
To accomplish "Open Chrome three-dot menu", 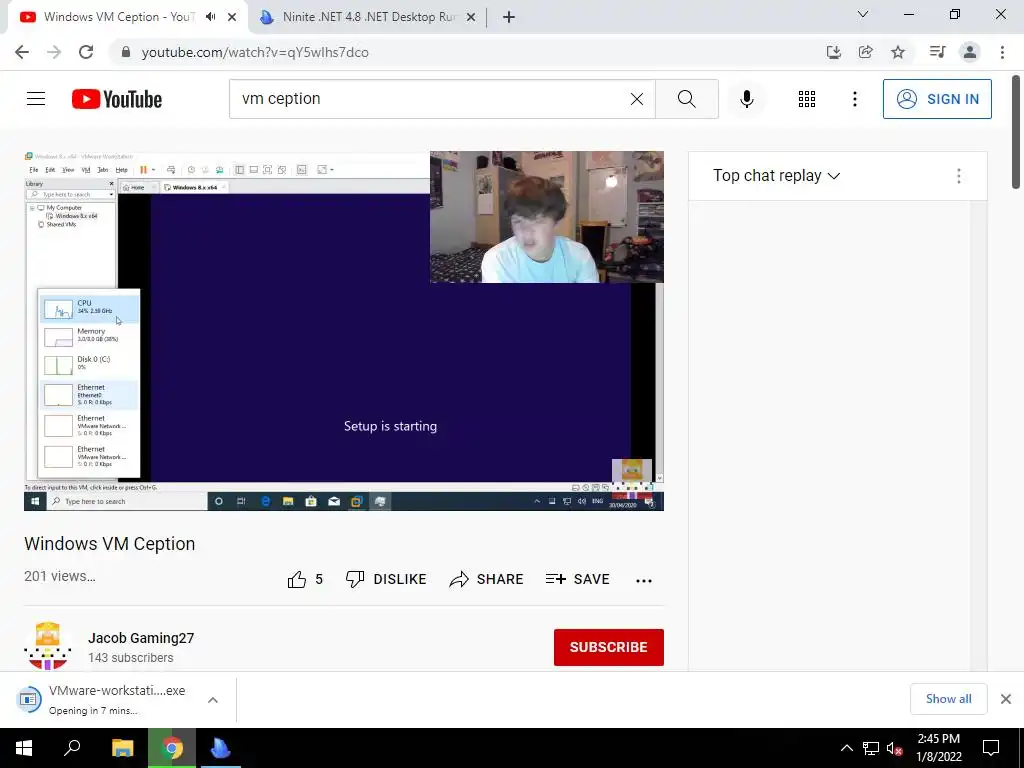I will [1002, 52].
